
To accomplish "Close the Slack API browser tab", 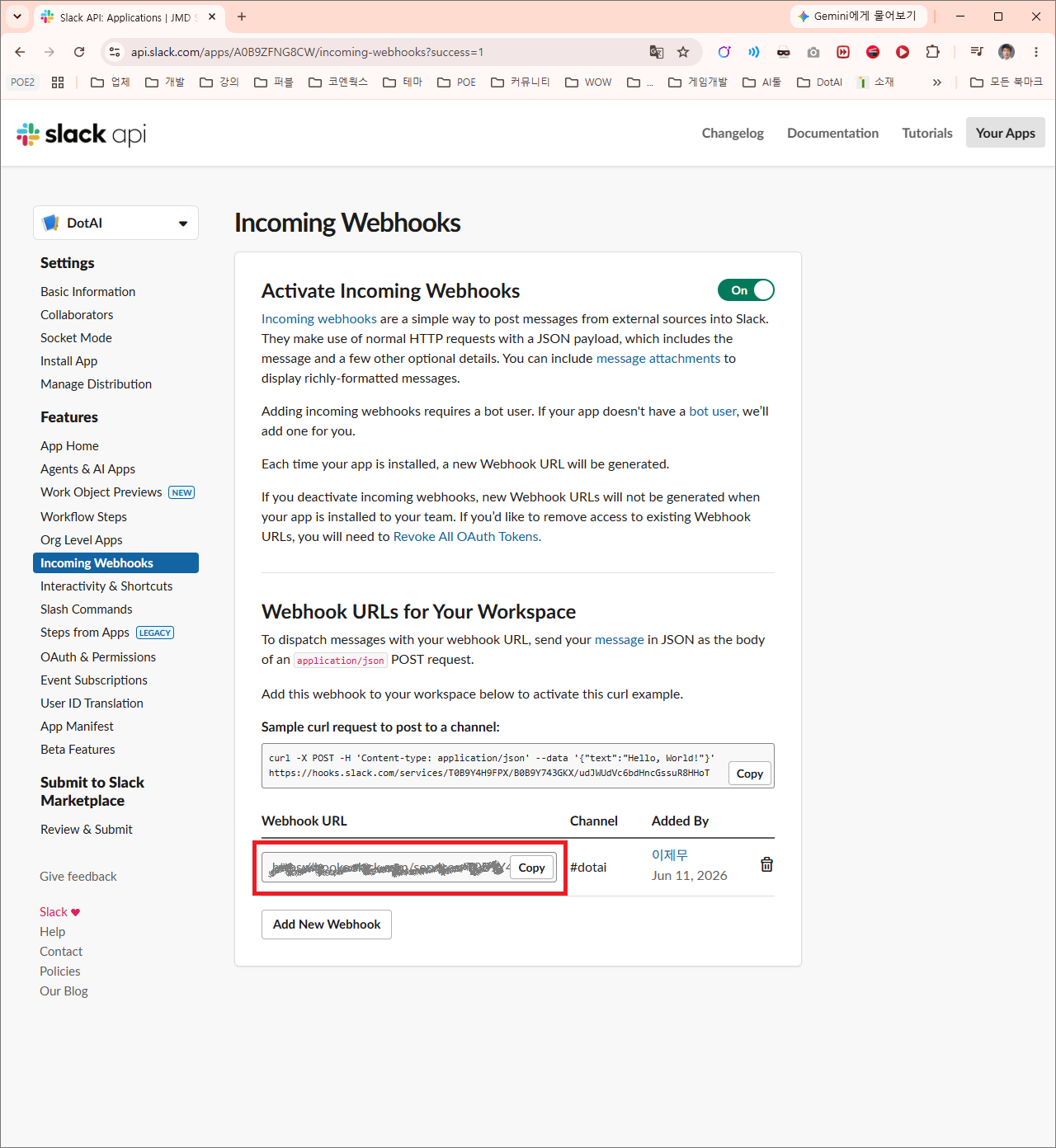I will tap(212, 16).
